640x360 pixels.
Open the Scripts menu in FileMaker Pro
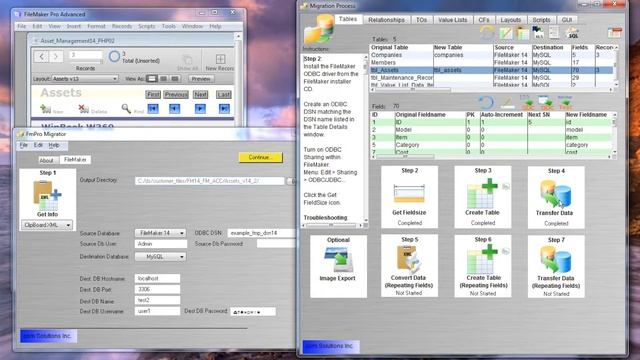(147, 26)
